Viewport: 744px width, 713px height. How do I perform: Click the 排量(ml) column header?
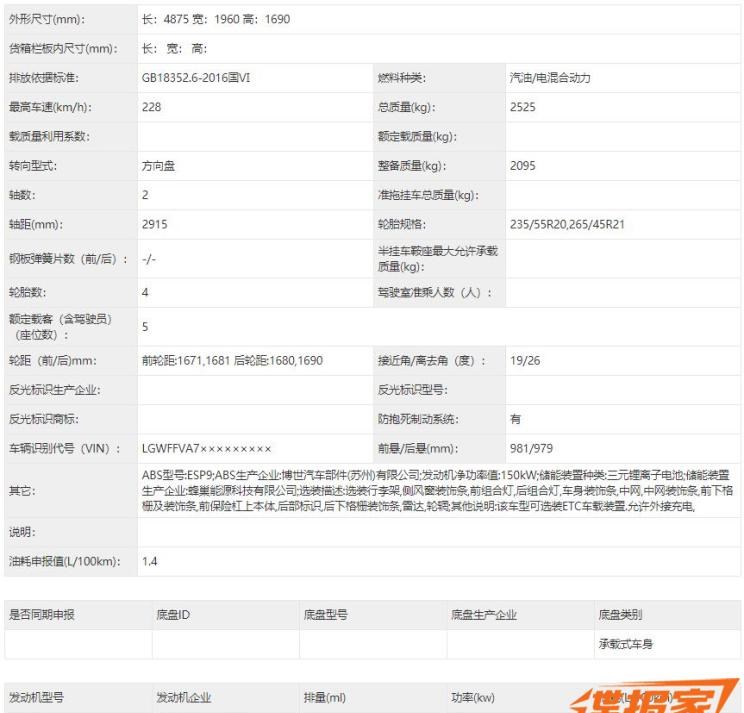point(324,697)
